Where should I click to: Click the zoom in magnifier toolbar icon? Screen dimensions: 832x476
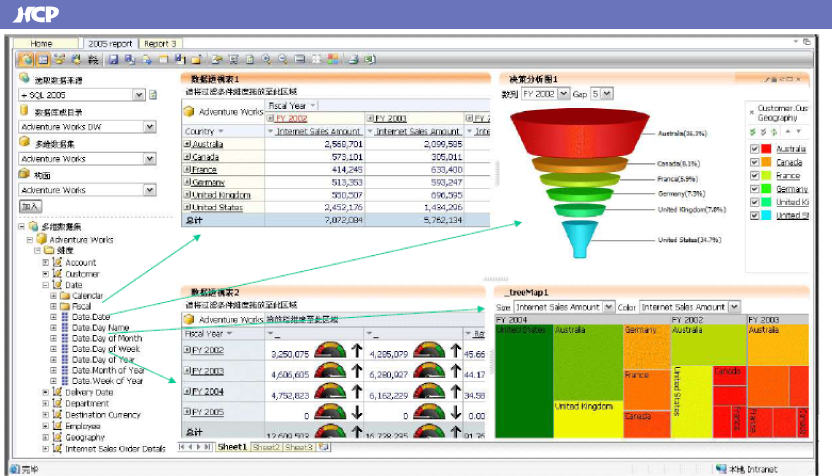265,60
